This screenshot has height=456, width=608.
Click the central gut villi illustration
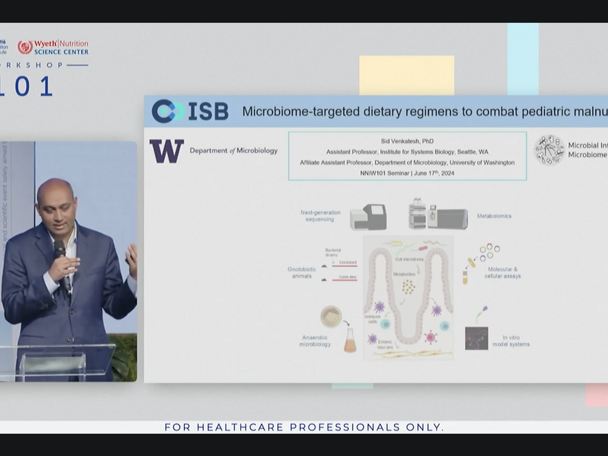pyautogui.click(x=408, y=294)
